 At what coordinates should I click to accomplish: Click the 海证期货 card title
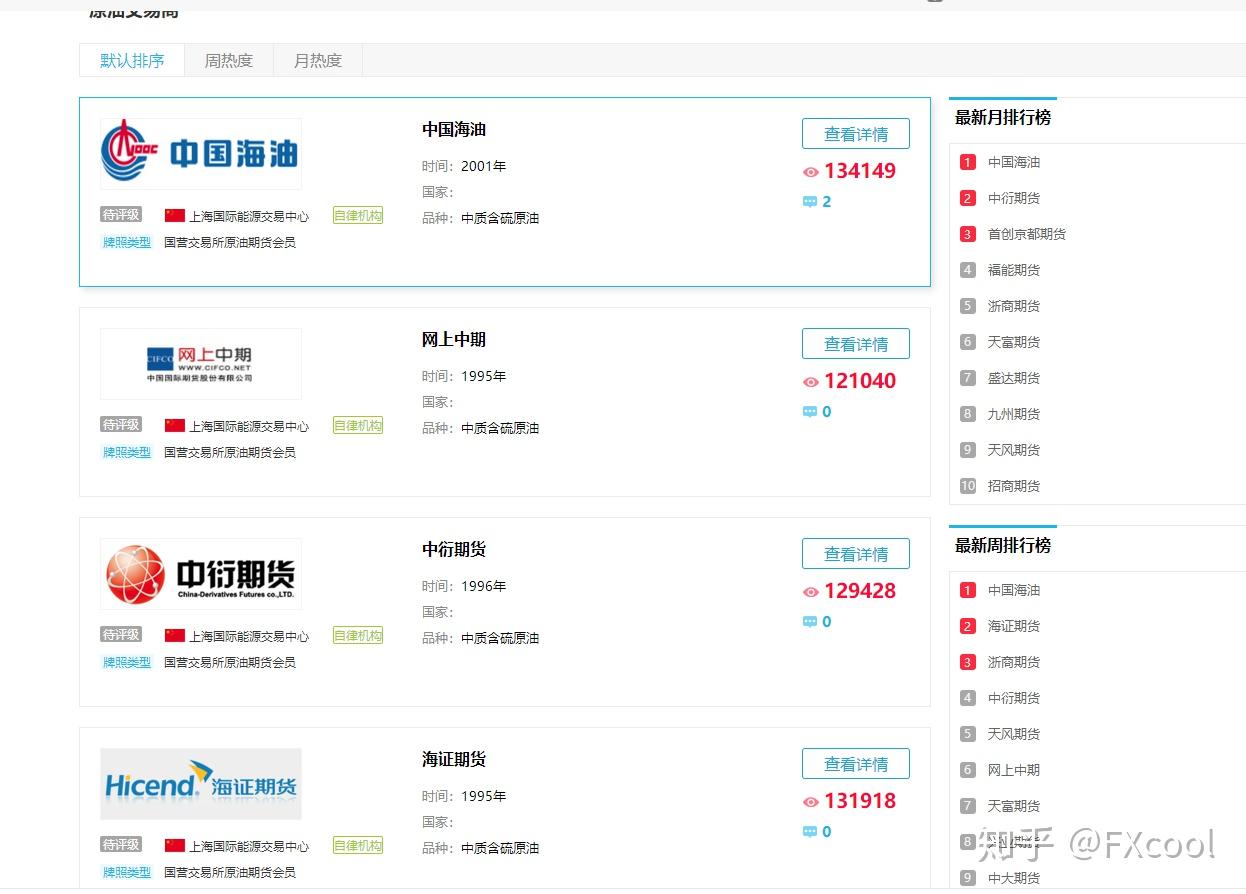click(x=454, y=759)
